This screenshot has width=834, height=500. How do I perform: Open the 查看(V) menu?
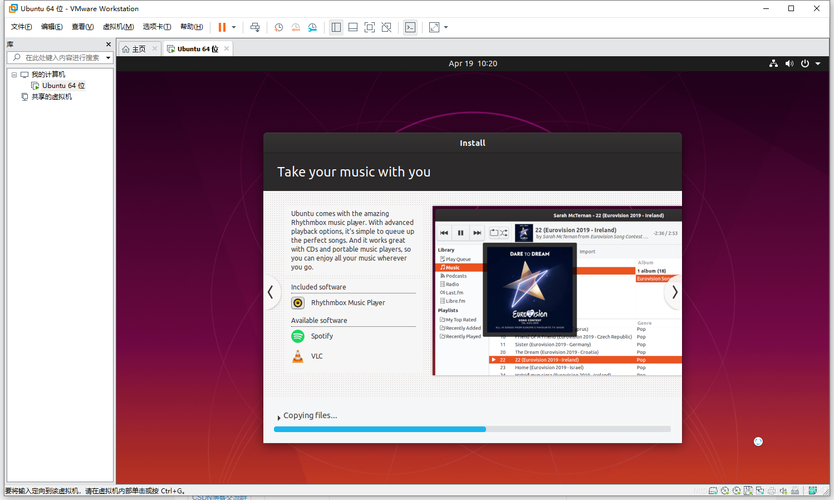pos(82,27)
